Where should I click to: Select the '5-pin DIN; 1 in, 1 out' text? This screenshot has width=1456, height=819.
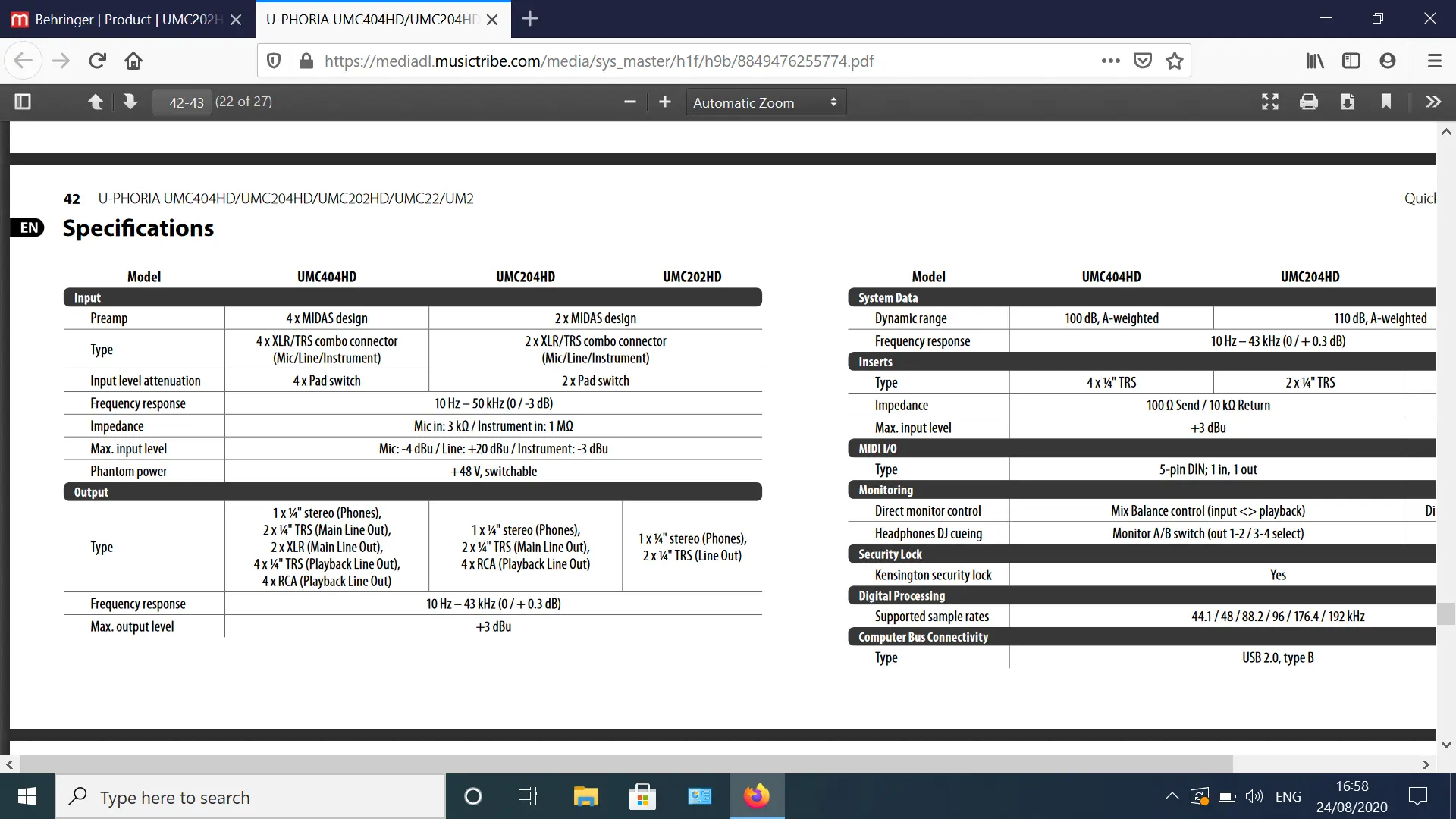1208,470
